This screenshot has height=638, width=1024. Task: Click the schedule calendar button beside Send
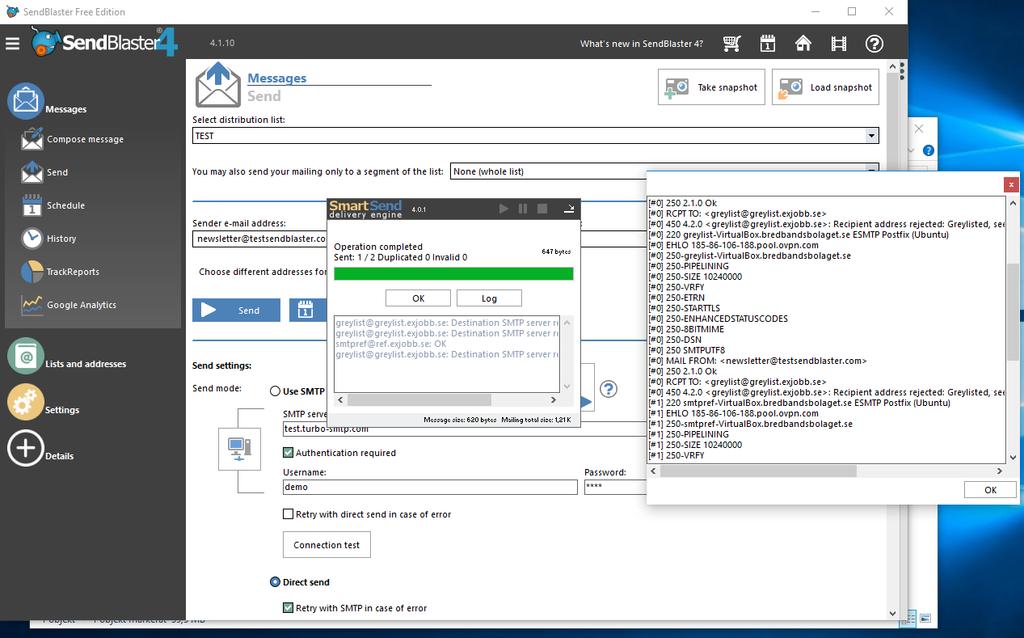point(306,310)
